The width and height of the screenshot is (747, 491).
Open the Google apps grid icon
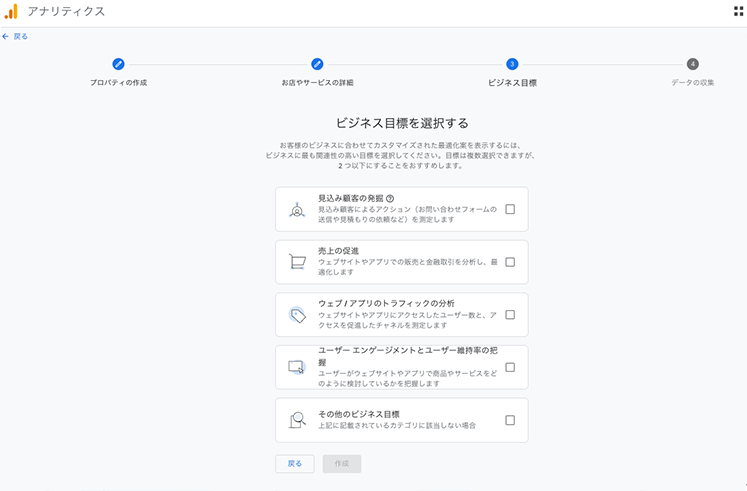point(738,12)
